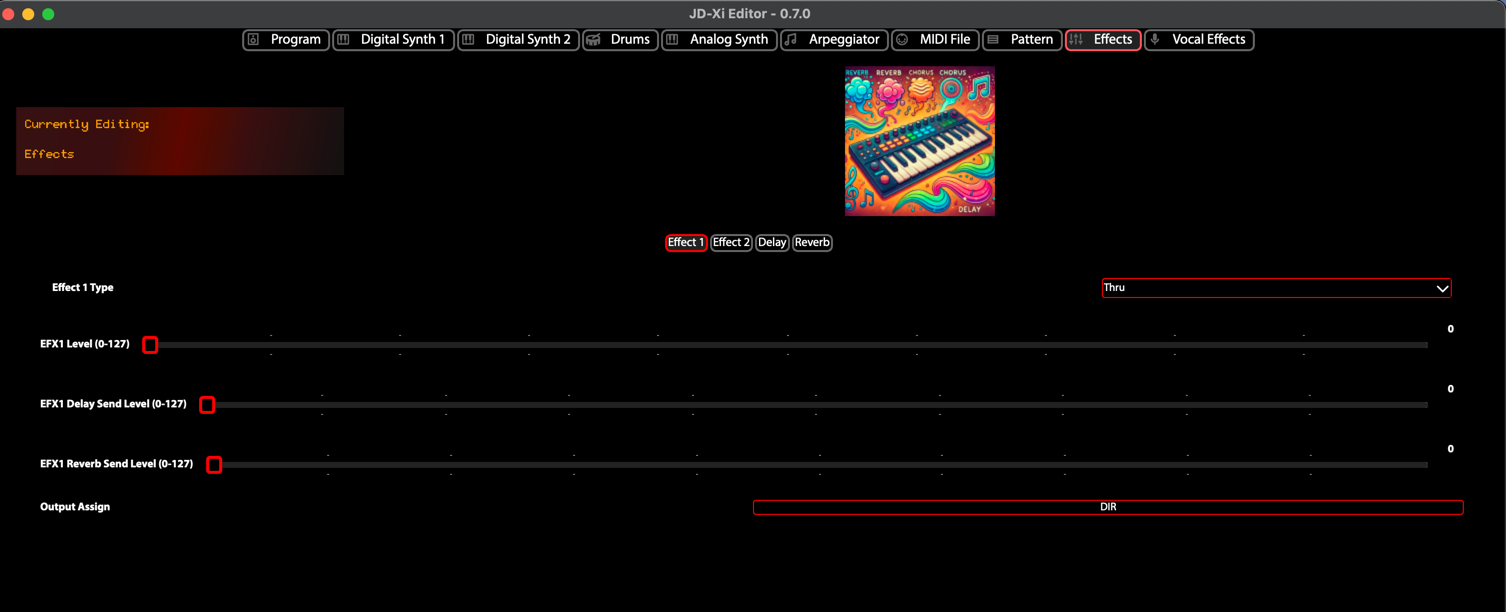Screen dimensions: 1506x612
Task: Click the Digital Synth 2 keyboard icon
Action: (x=469, y=40)
